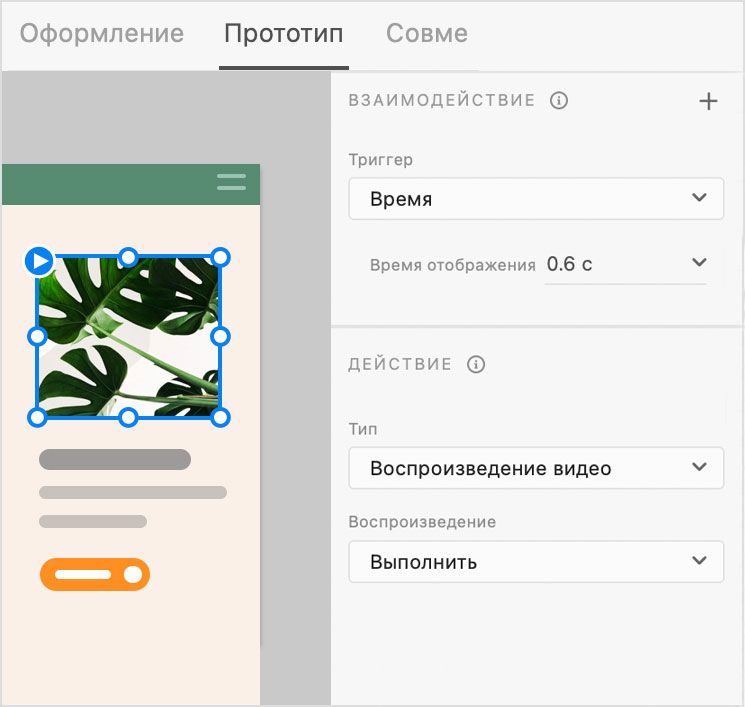Open hamburger menu in green header
The height and width of the screenshot is (707, 745).
(231, 182)
